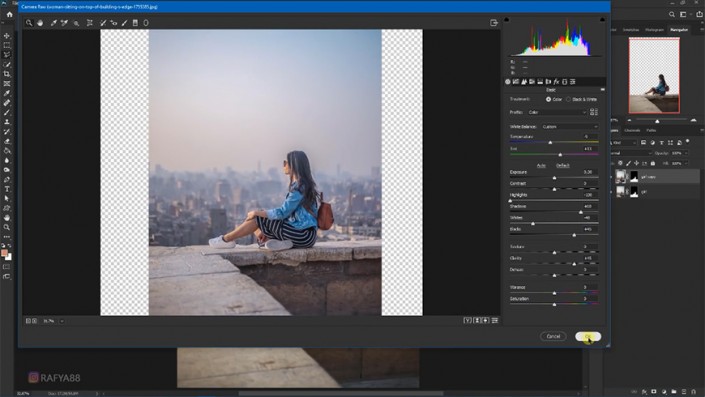Screen dimensions: 705x397
Task: Click the Auto link above Exposure
Action: (x=541, y=165)
